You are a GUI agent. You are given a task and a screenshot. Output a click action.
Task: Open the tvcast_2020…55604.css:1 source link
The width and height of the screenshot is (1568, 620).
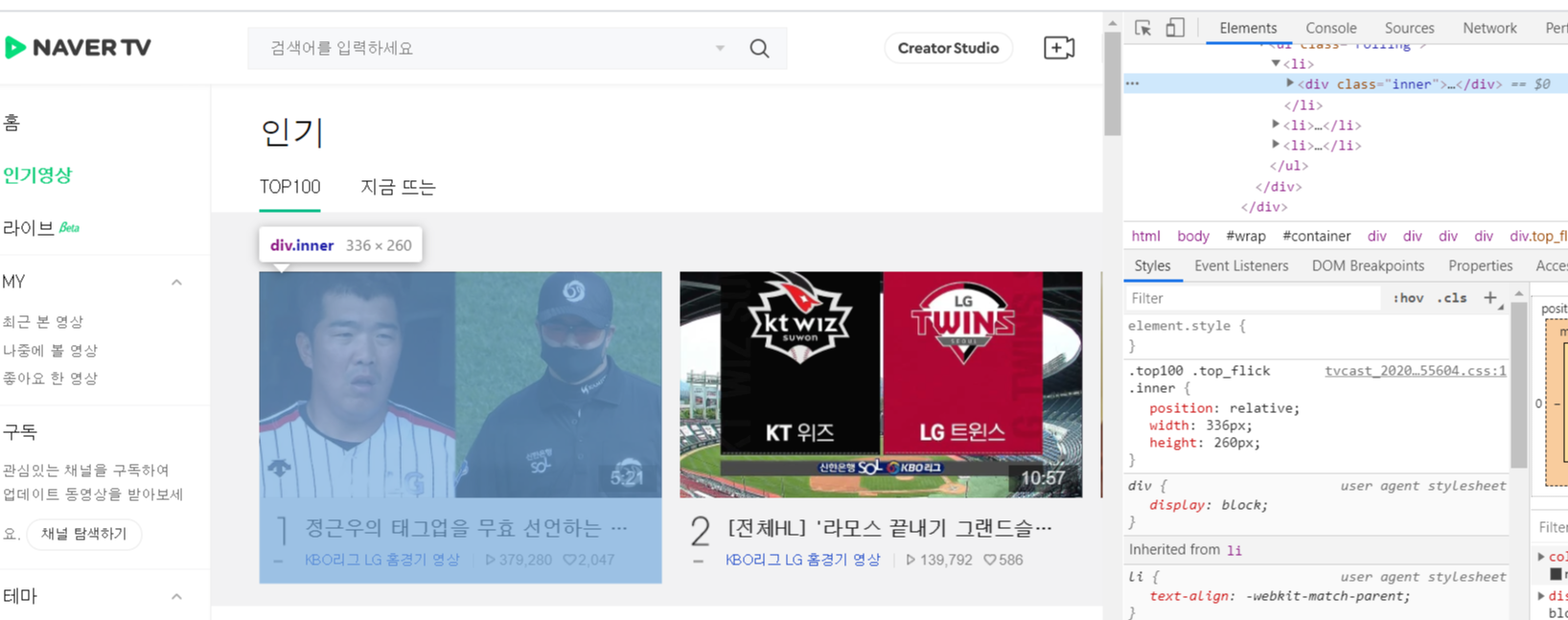coord(1415,371)
